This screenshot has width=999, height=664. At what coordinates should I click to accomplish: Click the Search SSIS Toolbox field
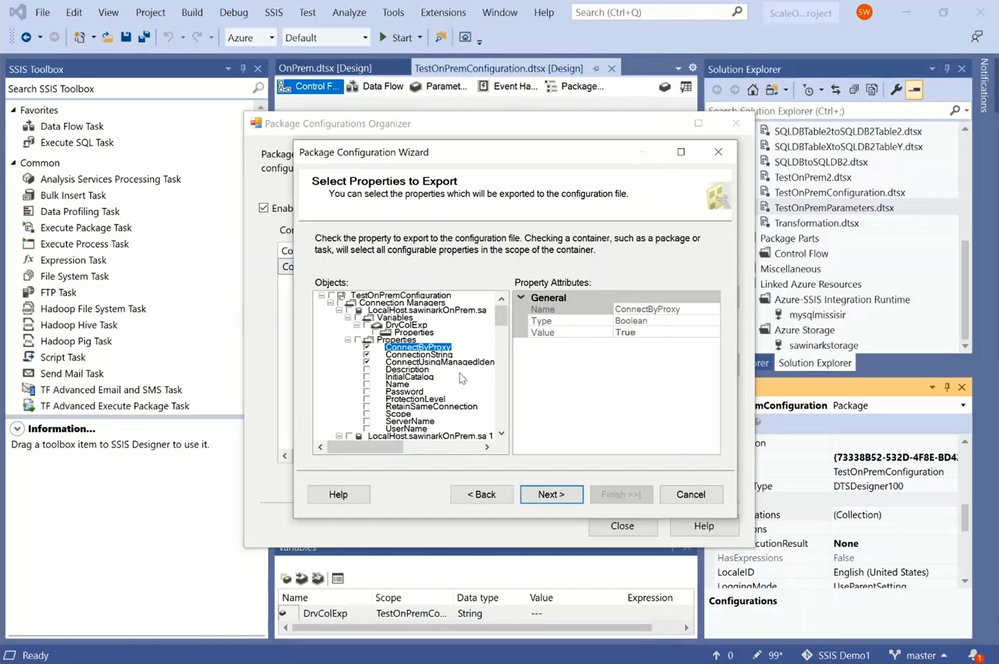(x=135, y=89)
